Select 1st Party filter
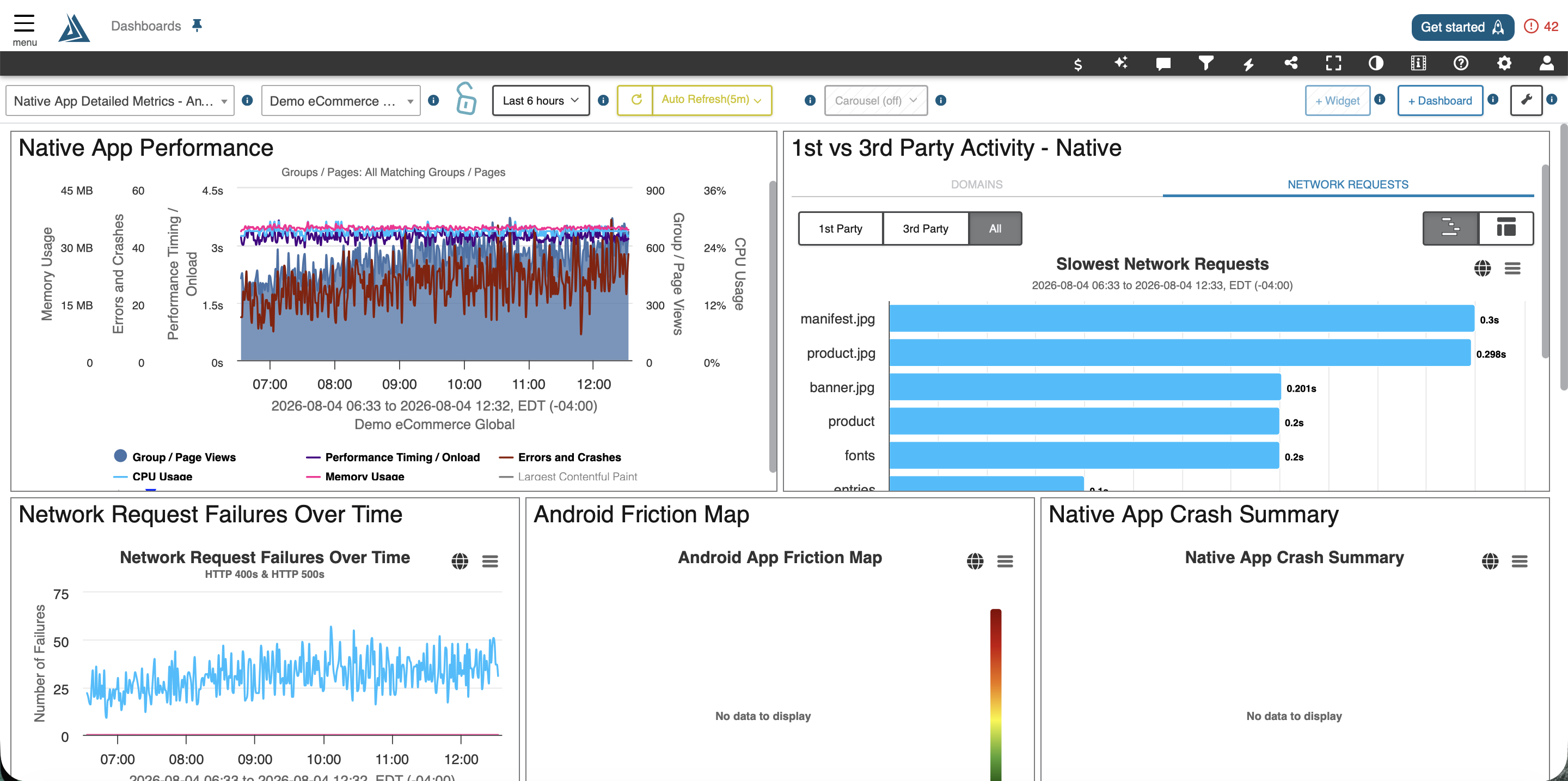 point(841,228)
